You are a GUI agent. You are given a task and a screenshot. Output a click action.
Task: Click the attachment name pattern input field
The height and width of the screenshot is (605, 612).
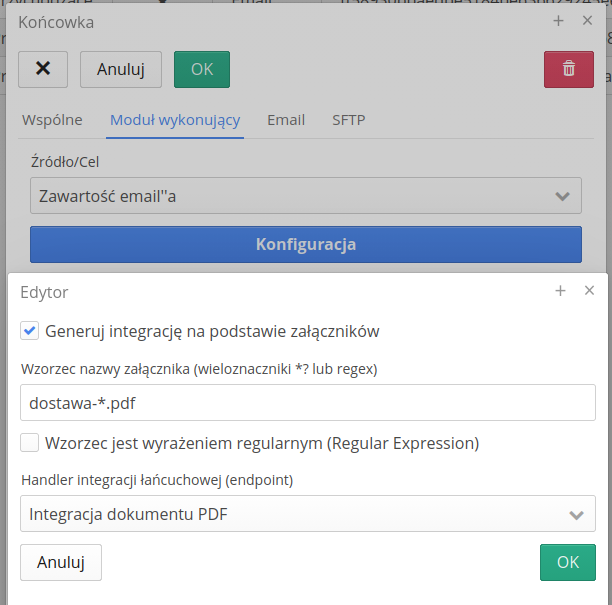click(x=307, y=403)
